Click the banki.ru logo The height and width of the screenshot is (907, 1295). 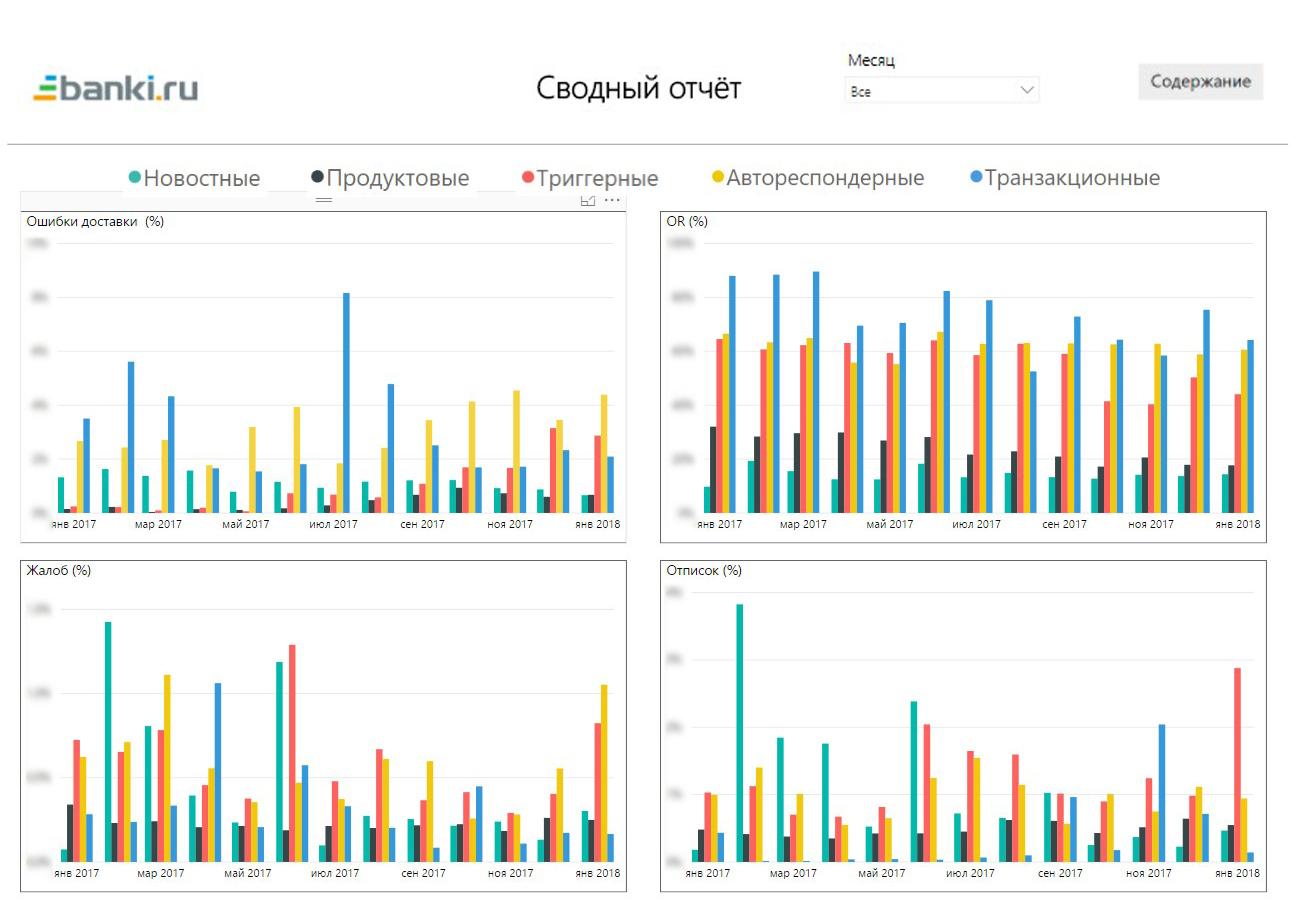pyautogui.click(x=116, y=88)
